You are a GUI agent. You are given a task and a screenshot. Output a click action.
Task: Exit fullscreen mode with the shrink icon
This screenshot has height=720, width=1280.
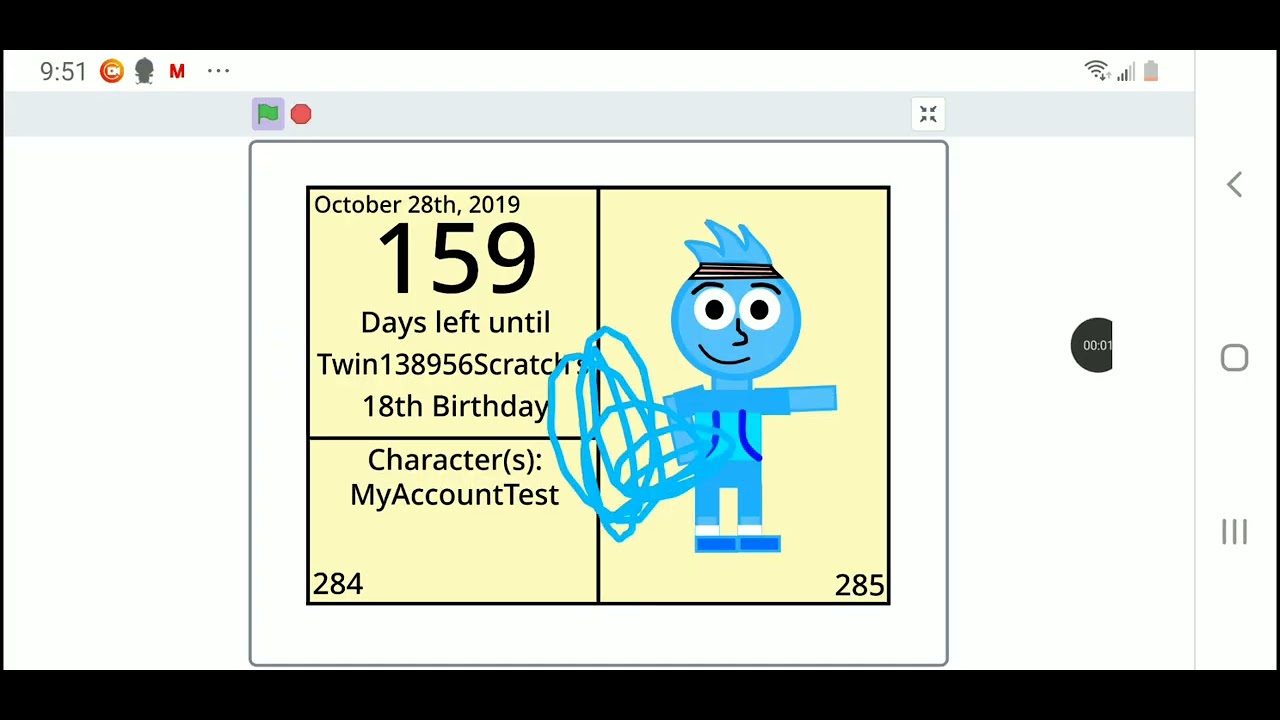[928, 115]
